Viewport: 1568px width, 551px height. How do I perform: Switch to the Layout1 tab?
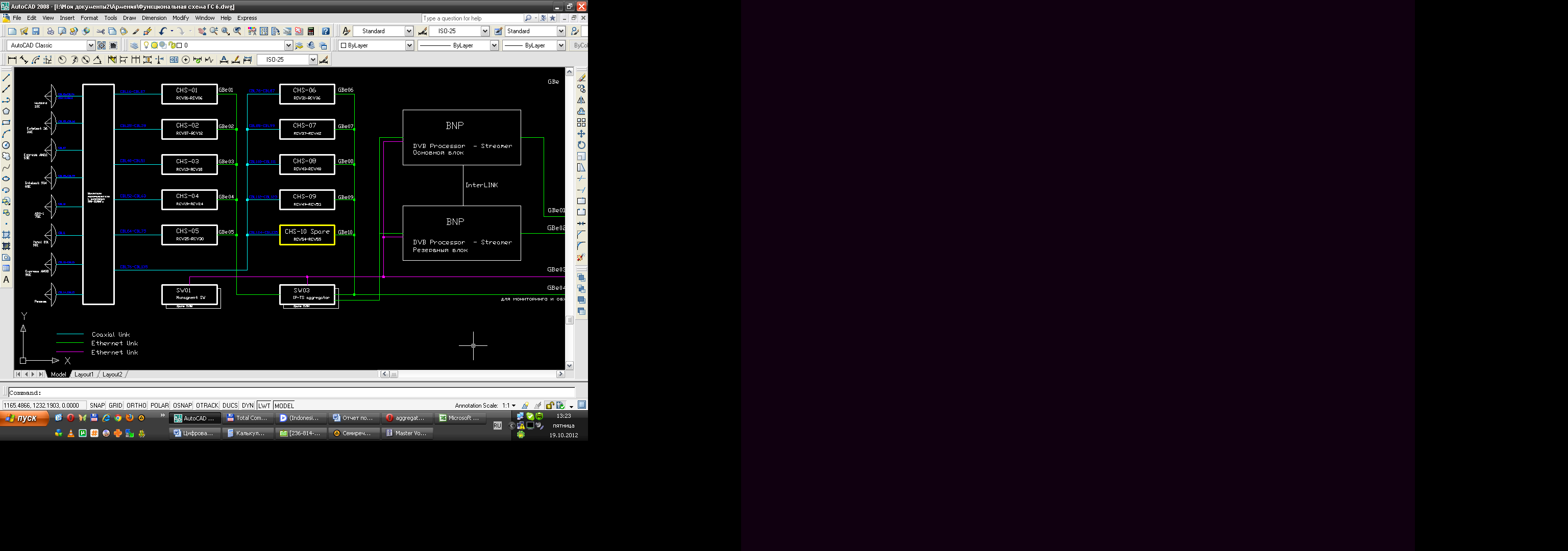click(83, 374)
